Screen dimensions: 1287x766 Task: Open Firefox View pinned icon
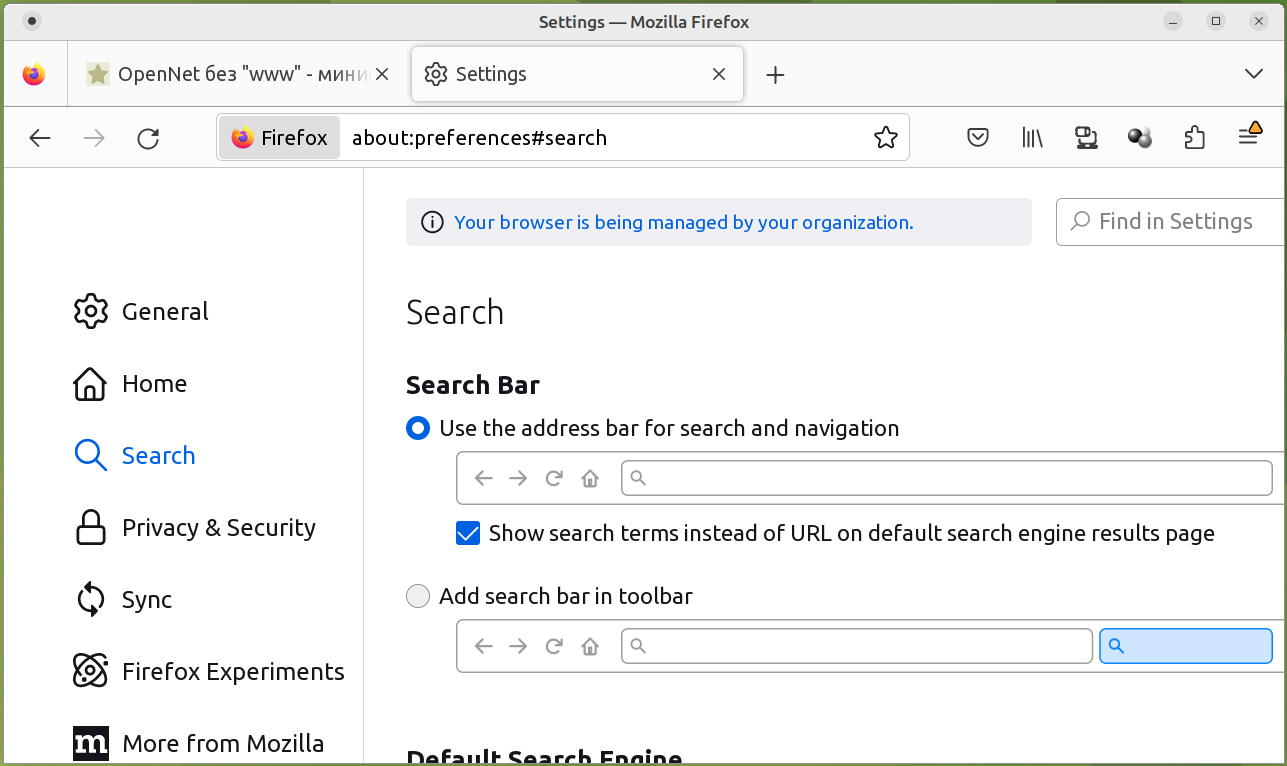pyautogui.click(x=34, y=74)
